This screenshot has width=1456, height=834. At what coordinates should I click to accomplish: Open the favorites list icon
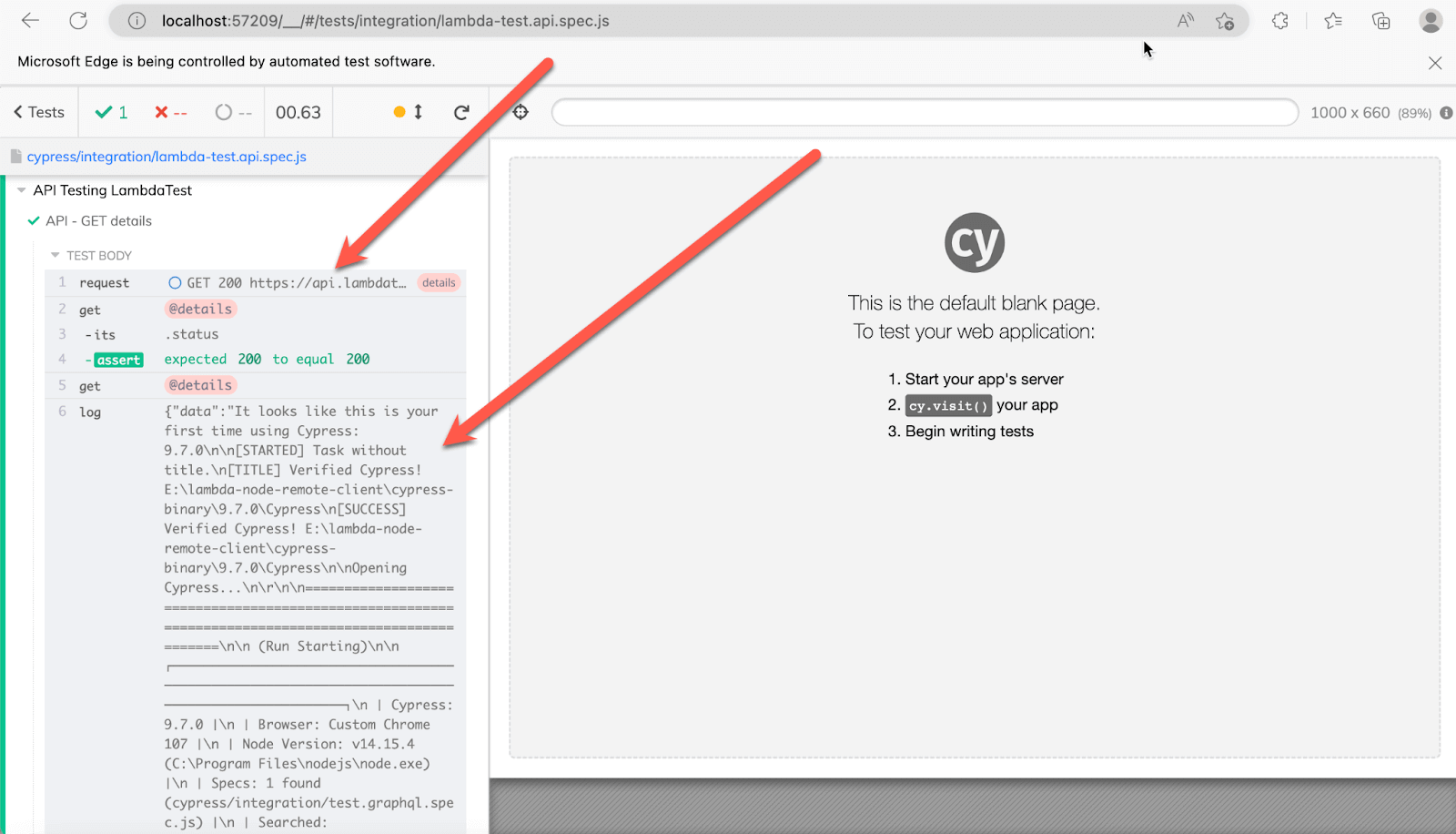pyautogui.click(x=1332, y=20)
